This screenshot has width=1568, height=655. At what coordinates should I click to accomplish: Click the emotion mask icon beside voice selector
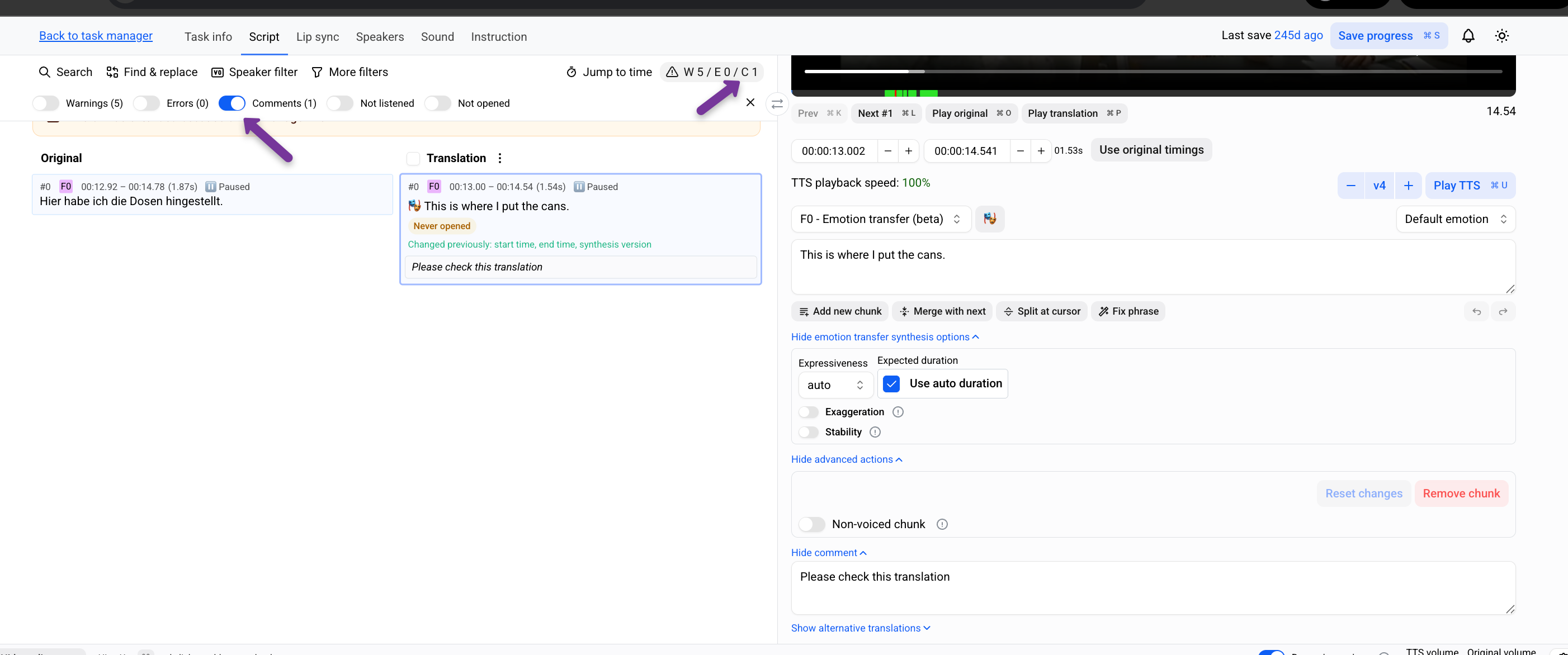pos(990,219)
